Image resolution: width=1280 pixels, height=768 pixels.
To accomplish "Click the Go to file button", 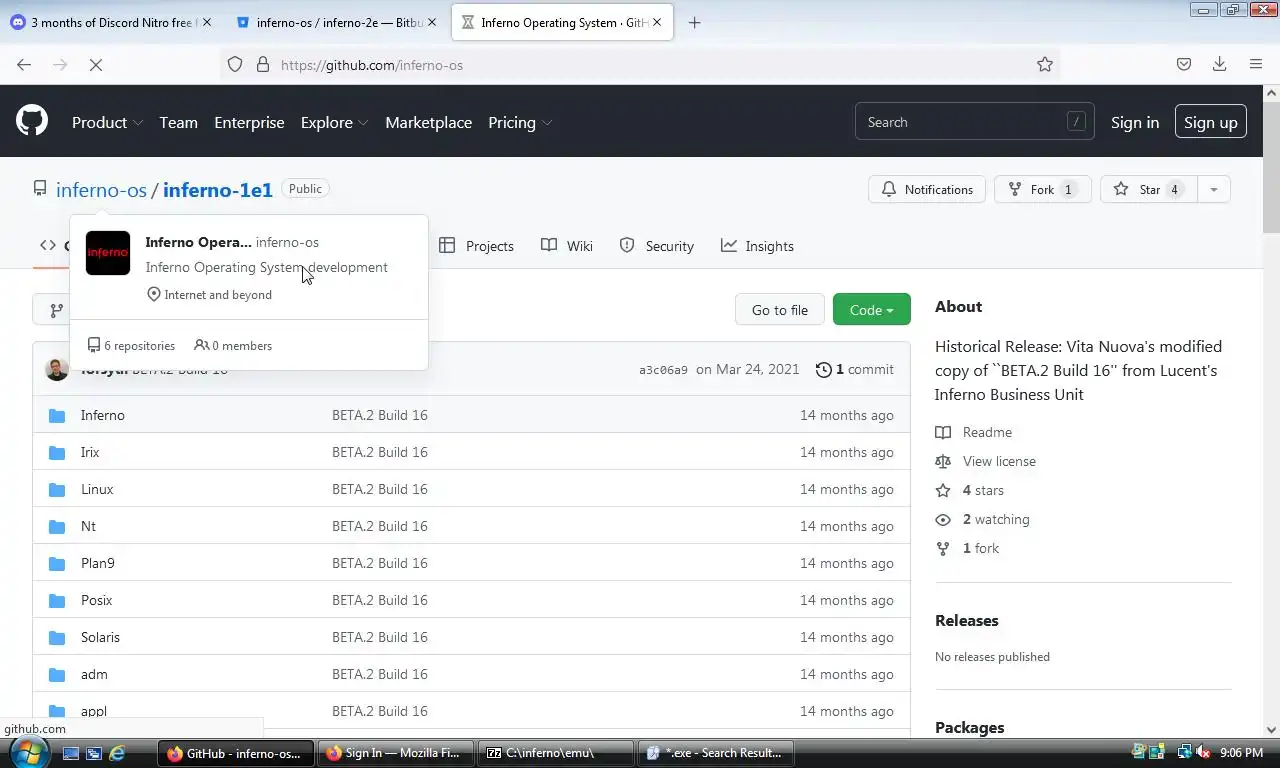I will (779, 310).
